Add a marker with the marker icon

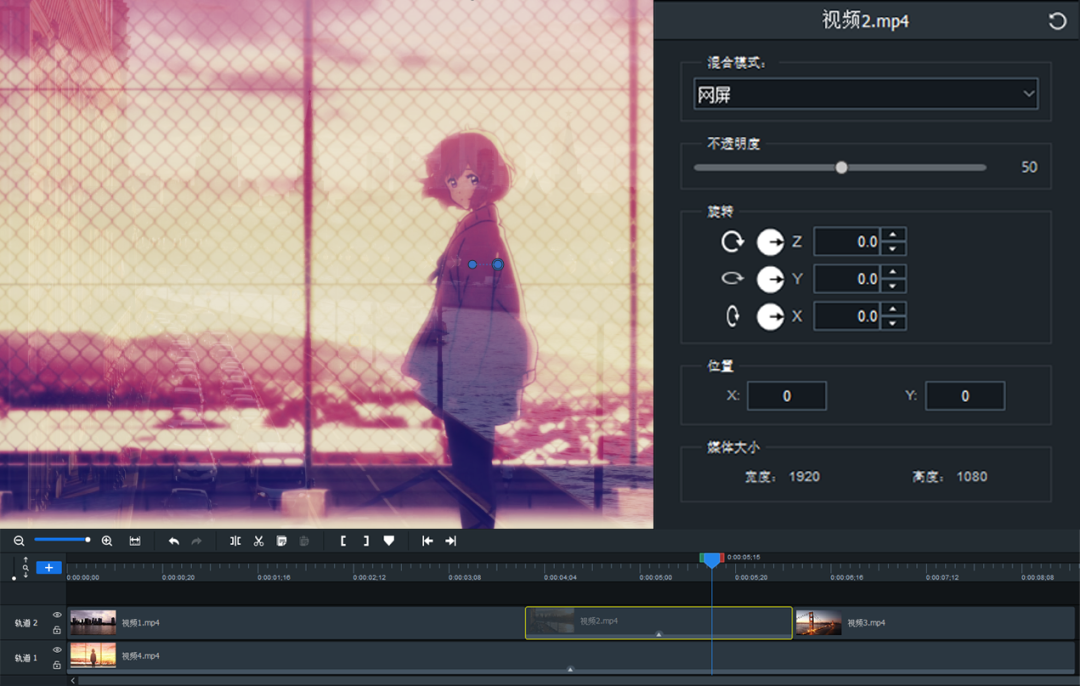click(x=388, y=541)
